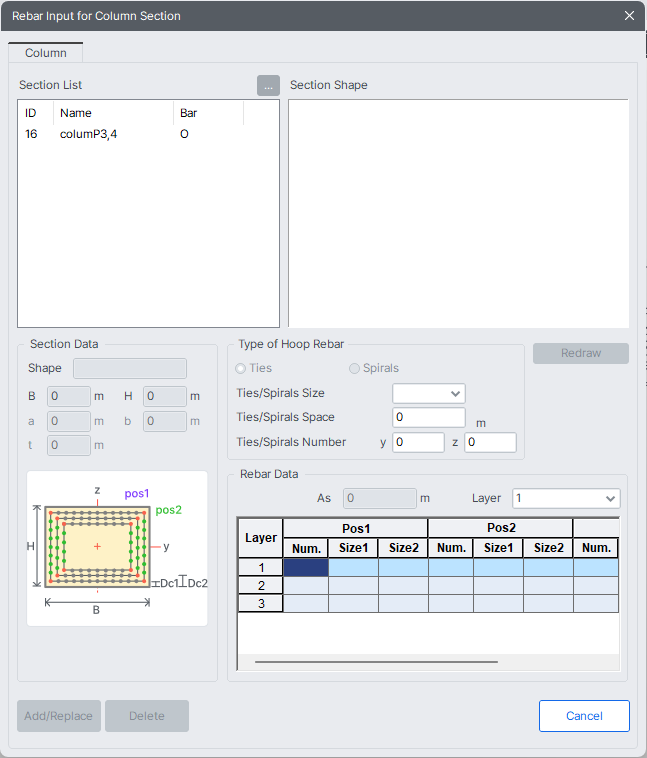647x758 pixels.
Task: Click the Ties/Spirals Number y field
Action: coord(418,442)
